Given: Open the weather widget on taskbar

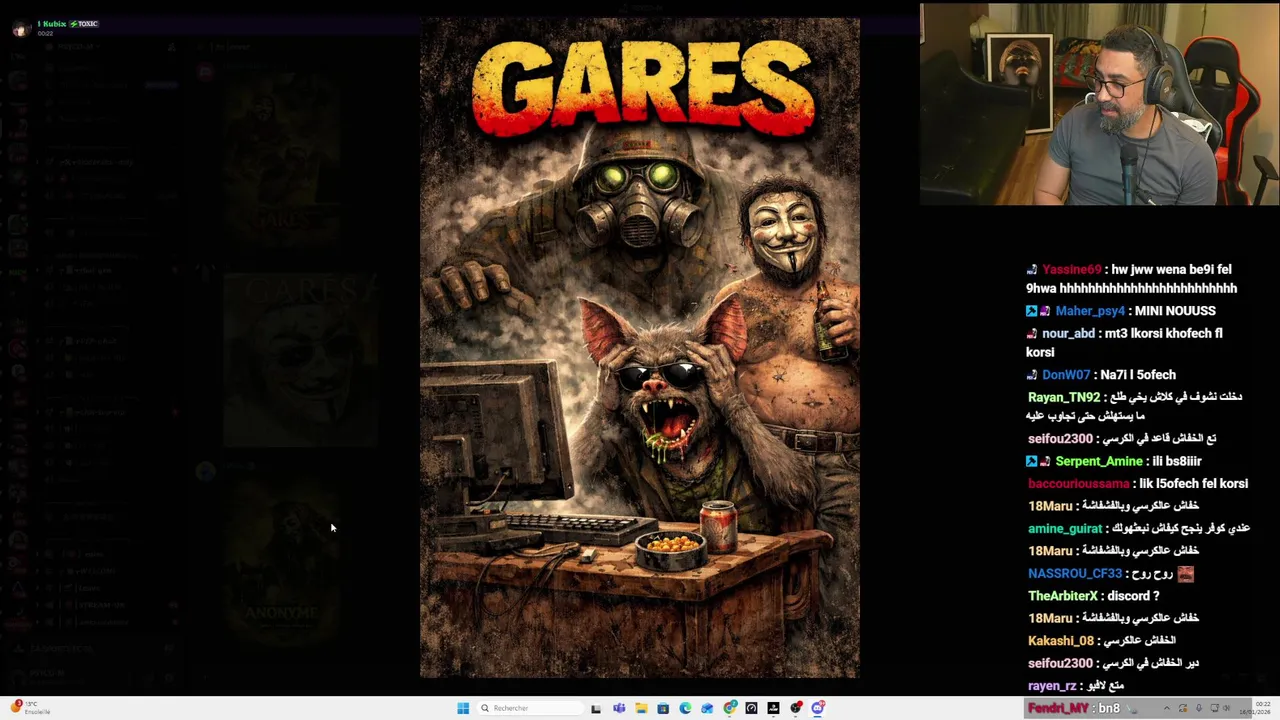Looking at the screenshot, I should click(x=30, y=708).
